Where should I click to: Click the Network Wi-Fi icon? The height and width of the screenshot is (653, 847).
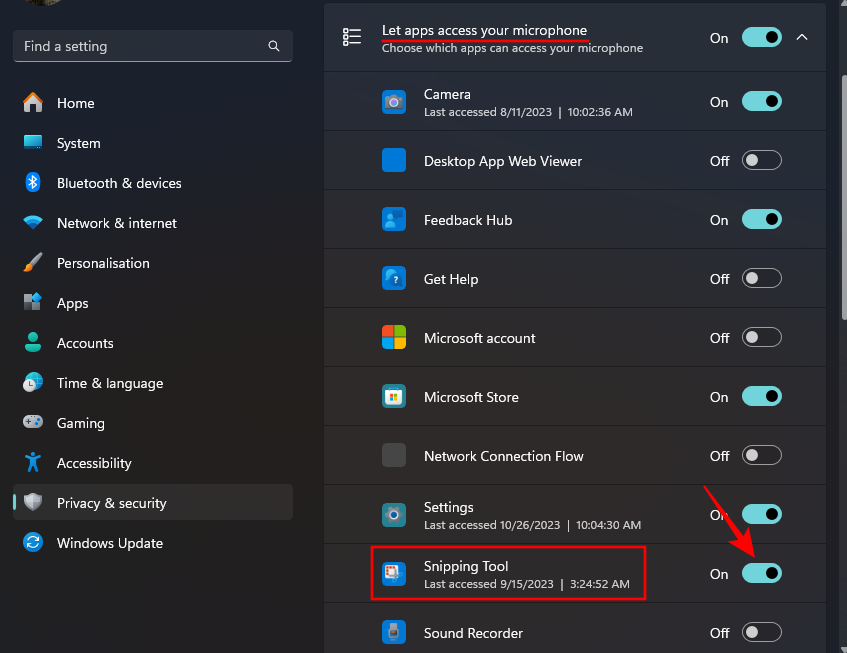click(x=33, y=223)
